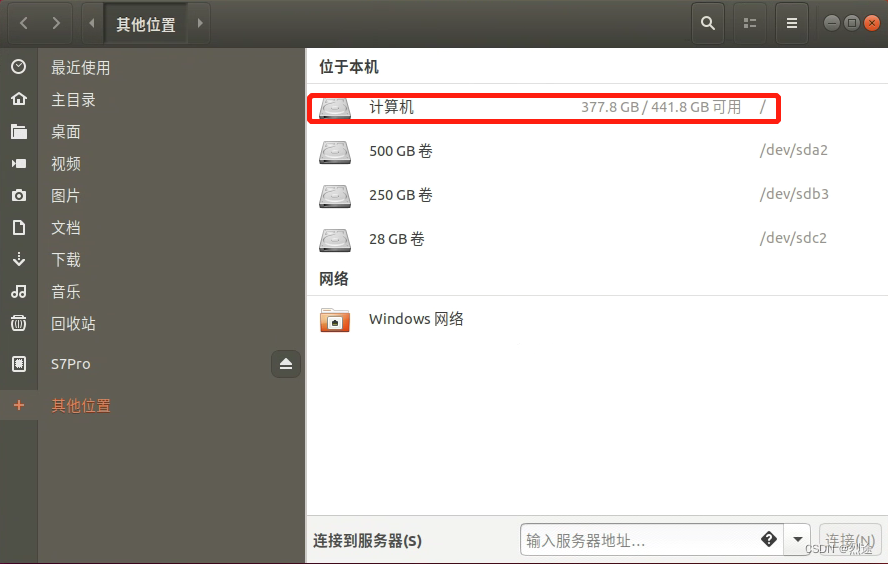Screen dimensions: 888x564
Task: Open the hamburger menu button
Action: click(x=792, y=23)
